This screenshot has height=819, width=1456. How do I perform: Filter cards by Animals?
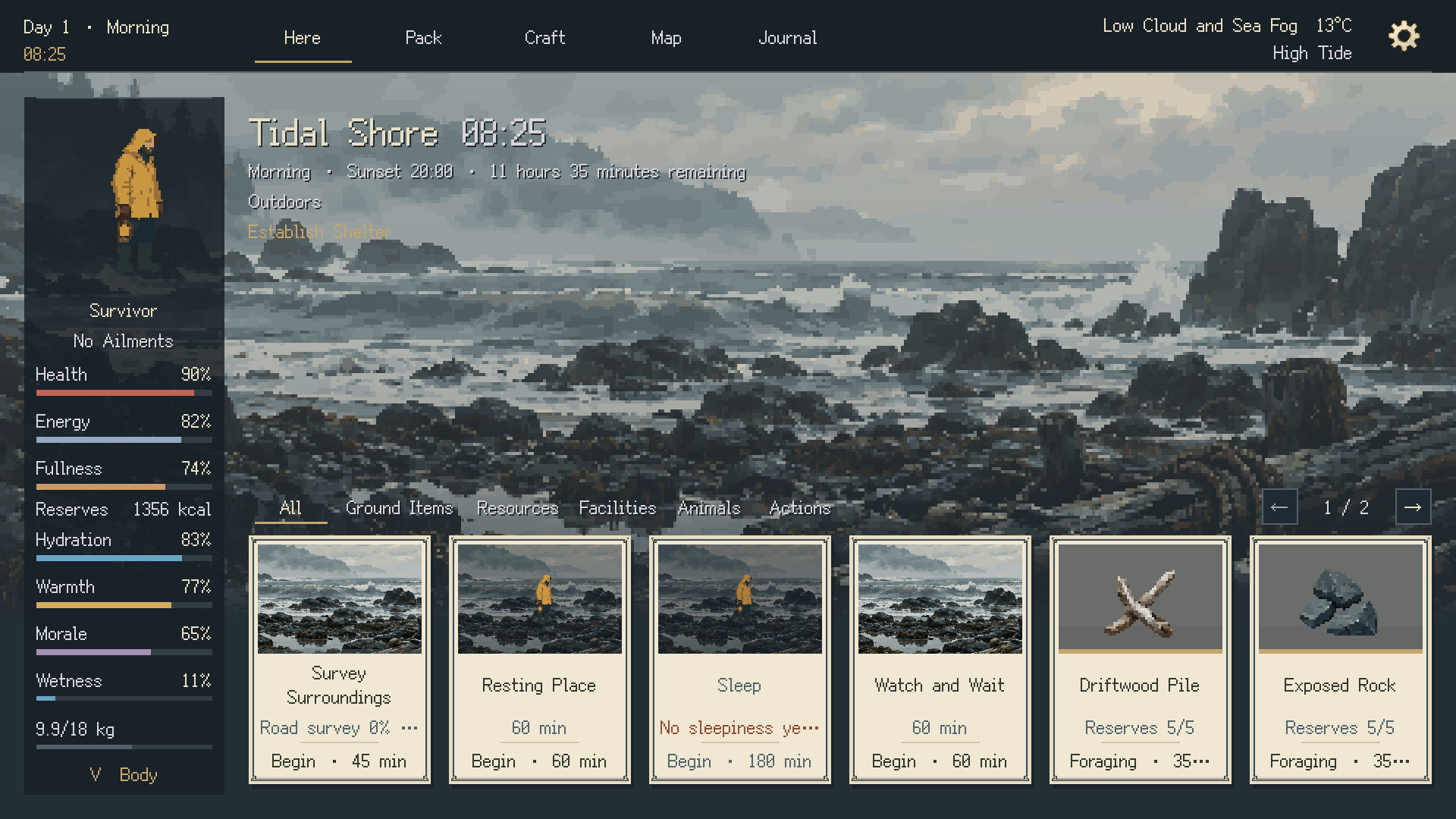(x=709, y=508)
